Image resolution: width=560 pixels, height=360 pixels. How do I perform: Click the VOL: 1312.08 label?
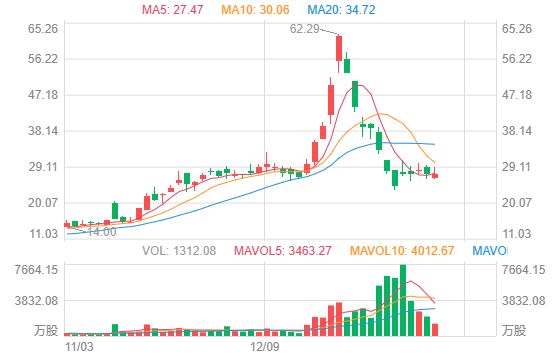tap(179, 251)
